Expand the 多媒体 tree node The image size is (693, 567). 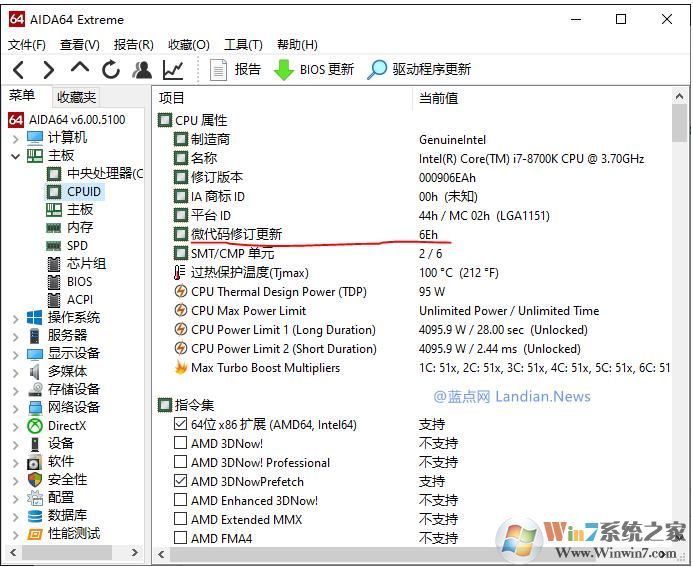(x=16, y=373)
